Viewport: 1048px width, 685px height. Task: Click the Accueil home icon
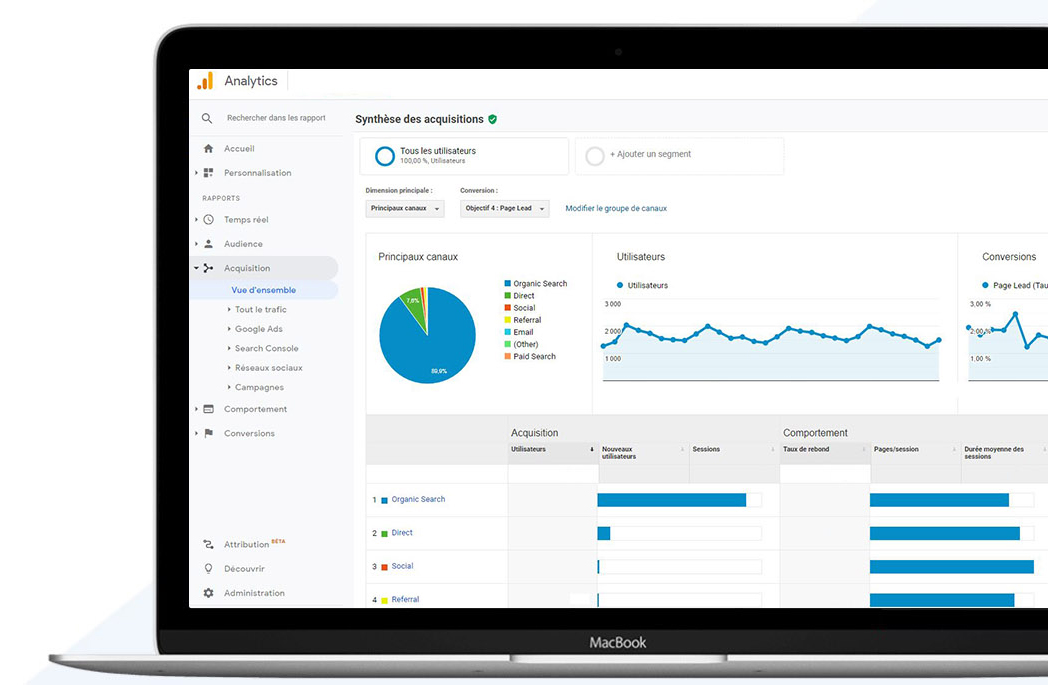pyautogui.click(x=208, y=149)
